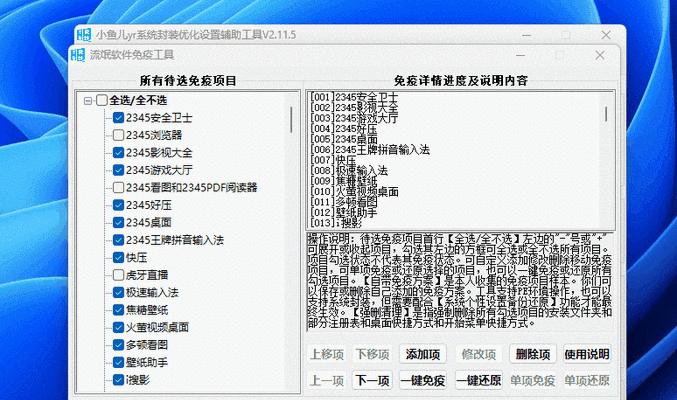Screen dimensions: 677x400
Task: Uncheck the 多顿看图 checkbox
Action: pos(118,345)
